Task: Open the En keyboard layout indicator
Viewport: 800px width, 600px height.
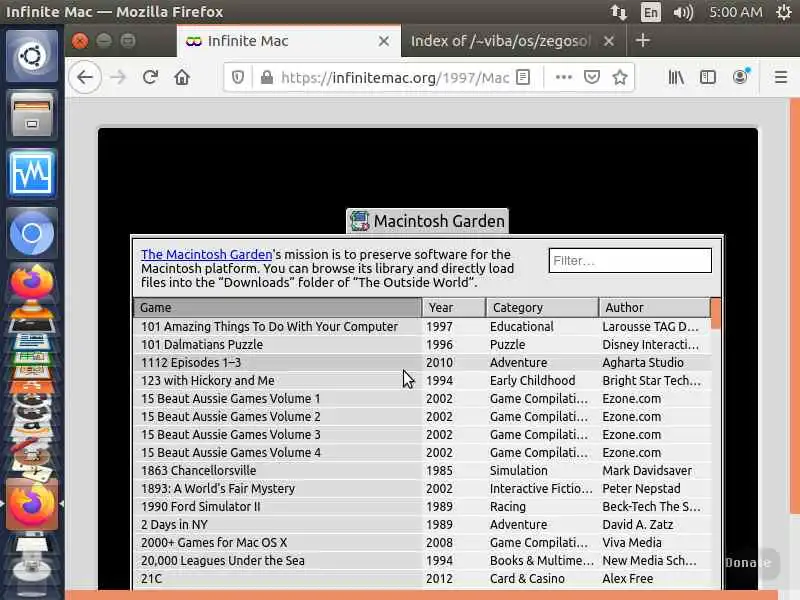Action: coord(651,12)
